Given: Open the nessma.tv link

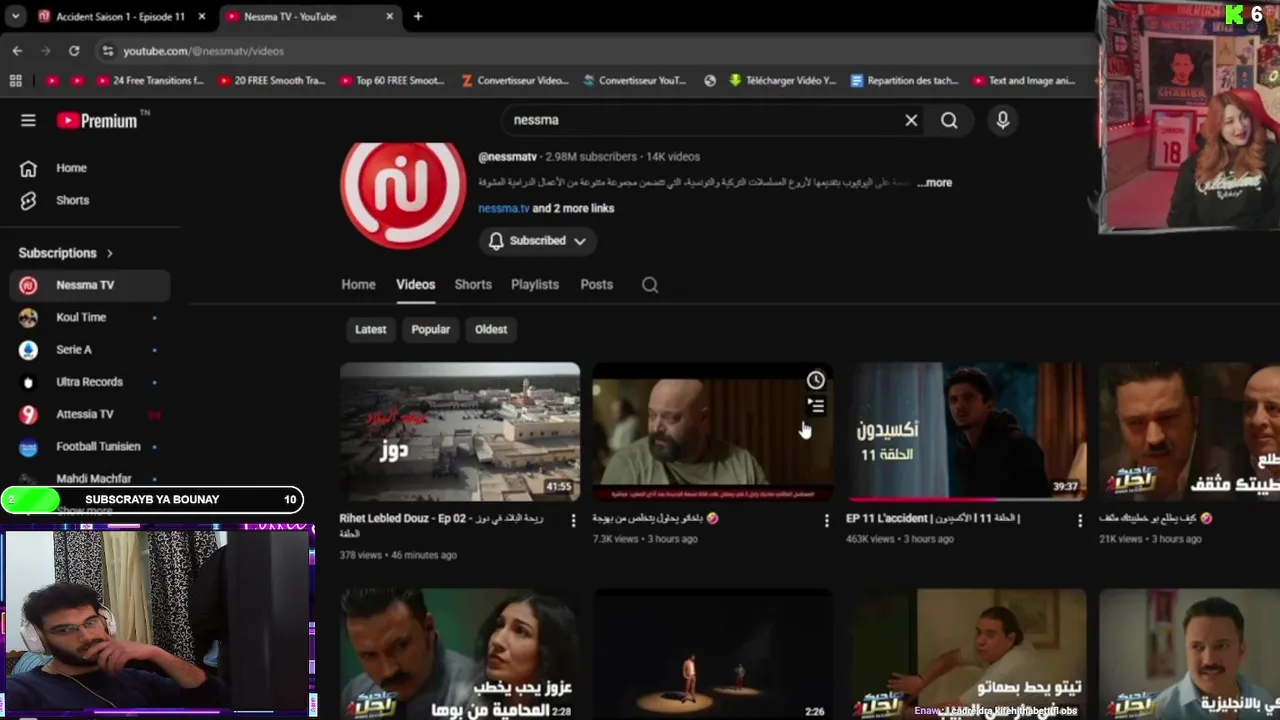Looking at the screenshot, I should coord(503,208).
